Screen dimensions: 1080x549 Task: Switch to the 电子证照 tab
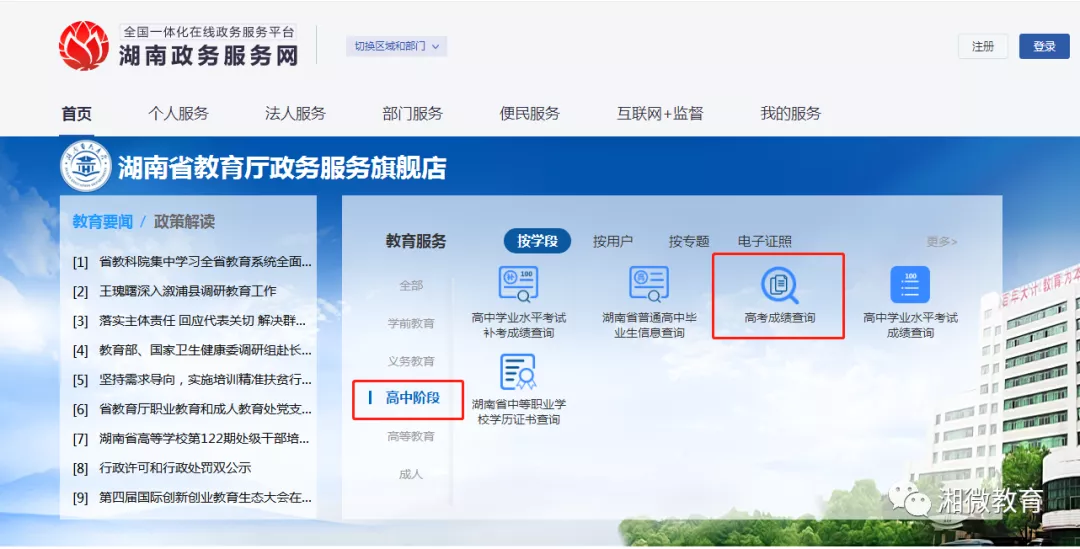pyautogui.click(x=764, y=241)
